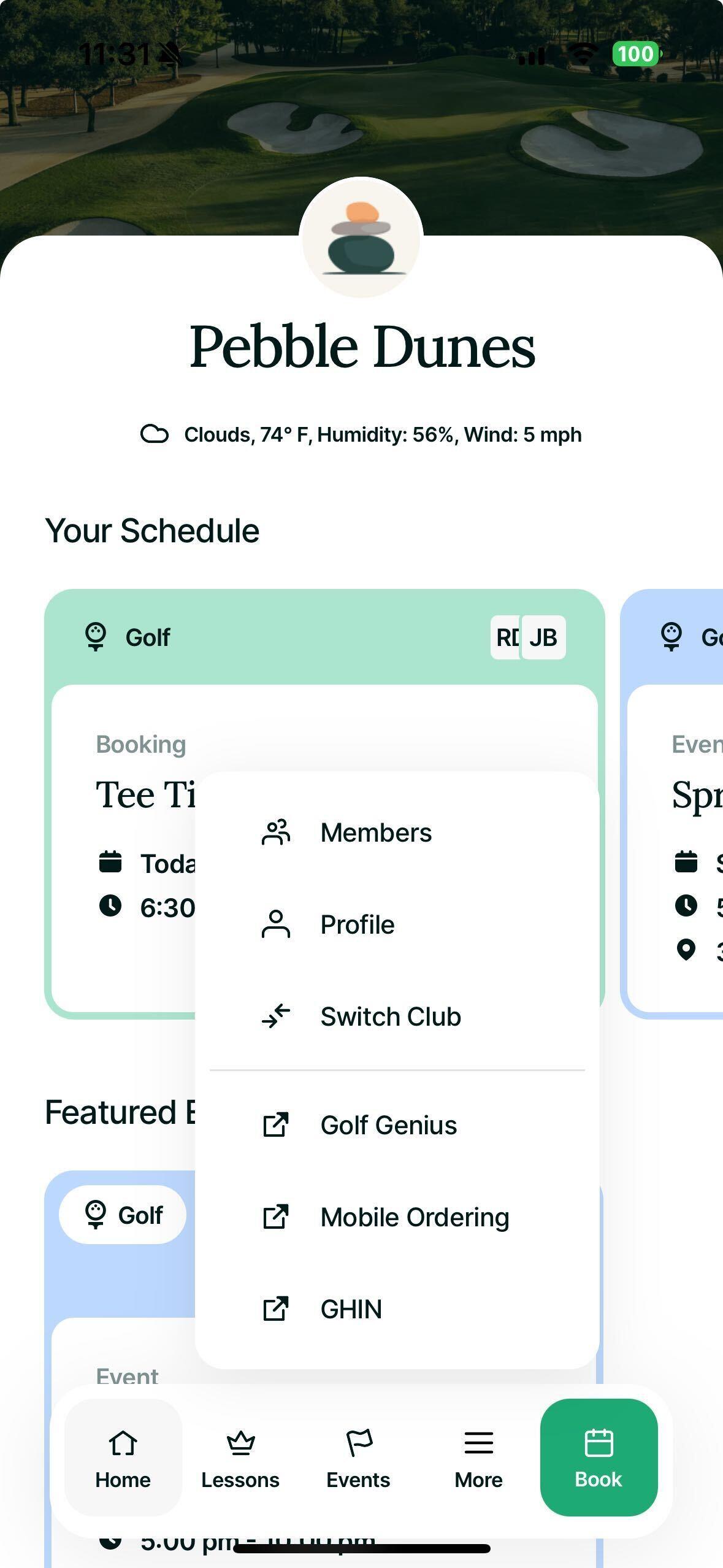The width and height of the screenshot is (723, 1568).
Task: Select Profile from the More menu
Action: 357,924
